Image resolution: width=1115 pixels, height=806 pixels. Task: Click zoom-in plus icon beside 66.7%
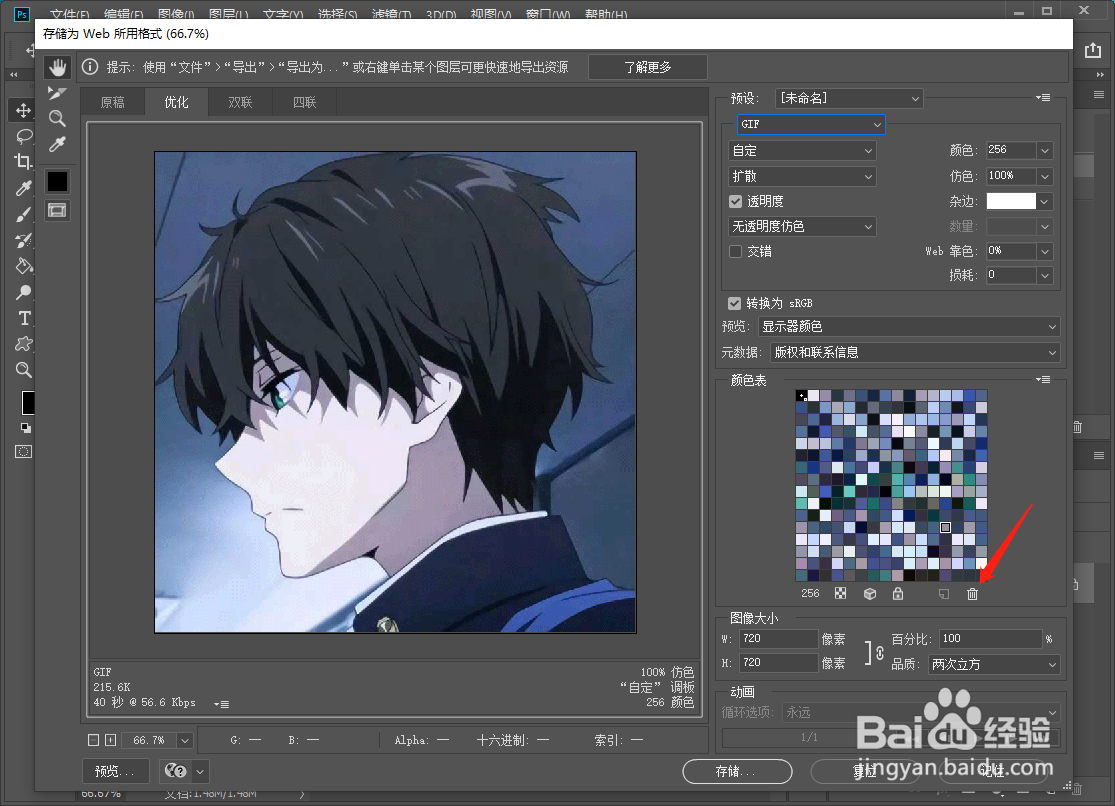click(x=110, y=740)
